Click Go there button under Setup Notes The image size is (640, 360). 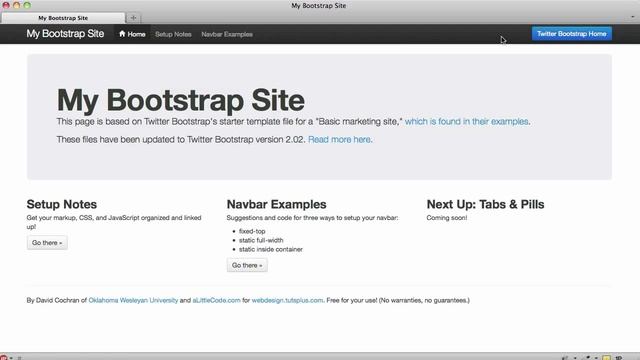pyautogui.click(x=47, y=242)
